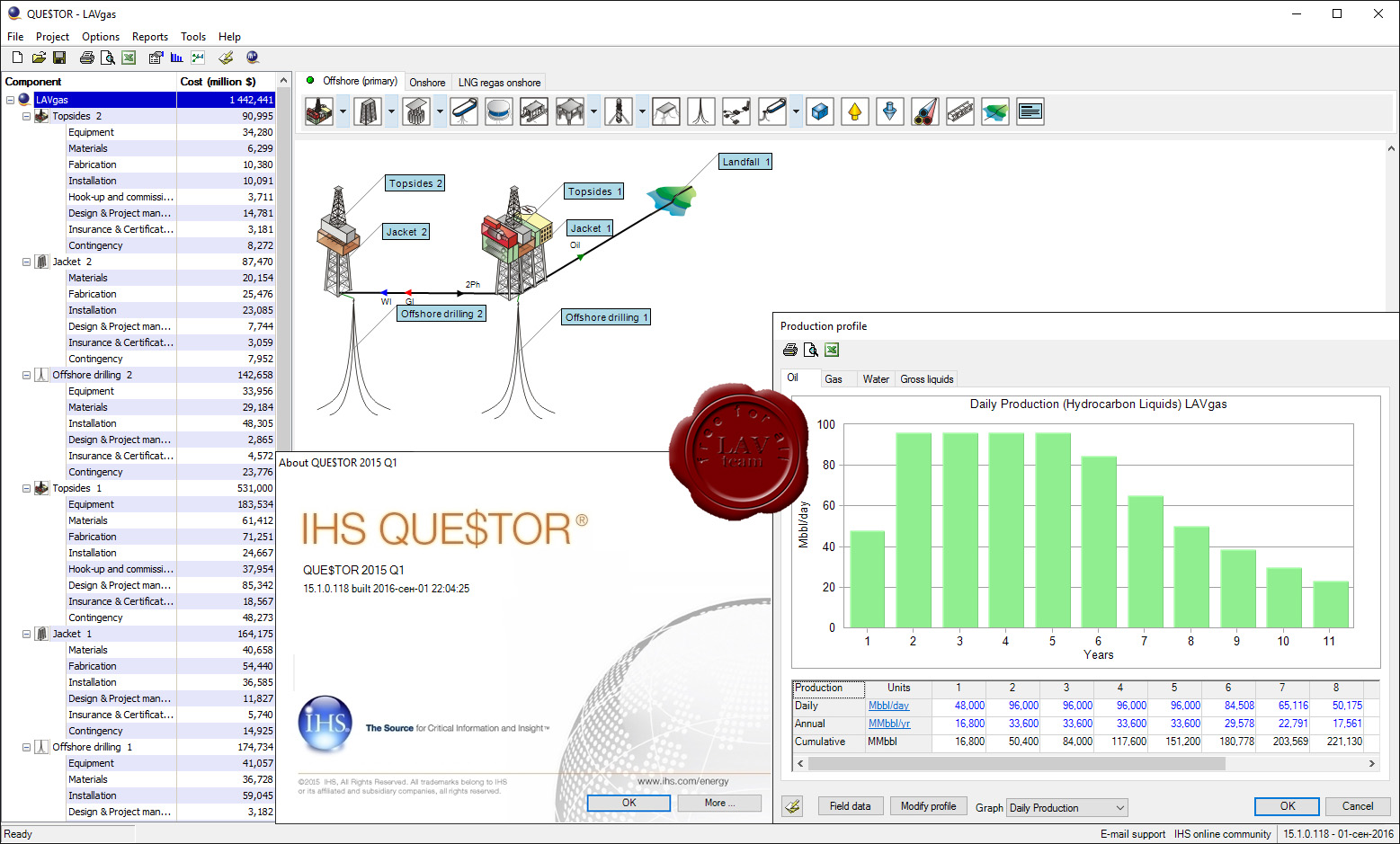The width and height of the screenshot is (1400, 844).
Task: Collapse the Jacket 1 tree node
Action: point(26,634)
